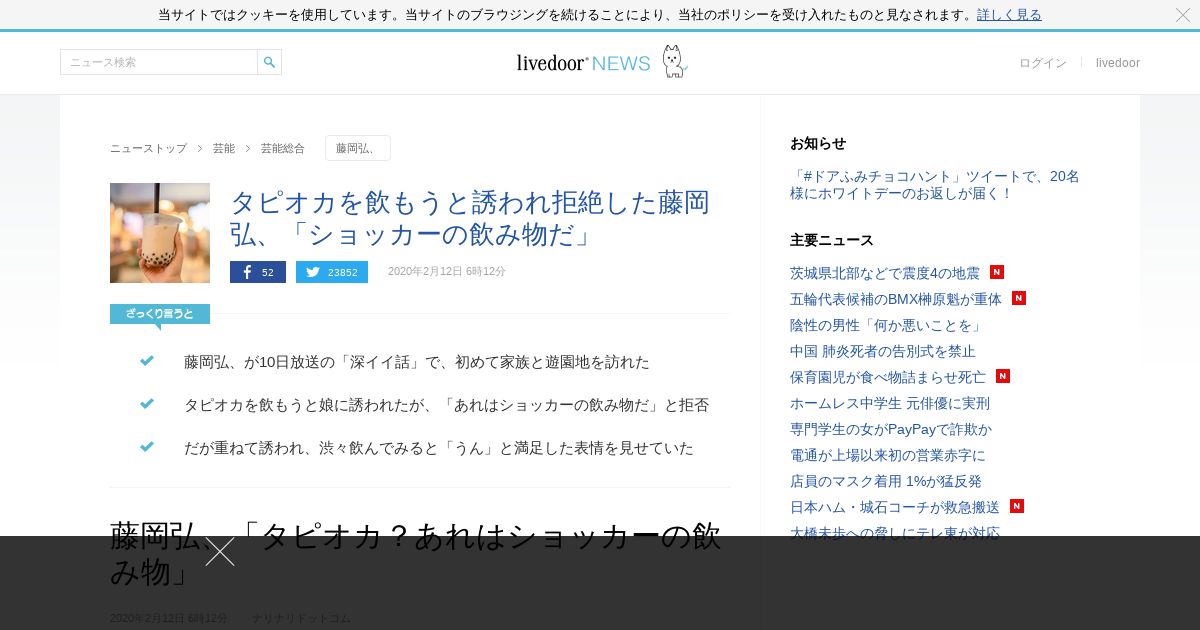Open the タピオカ article headline link

(x=470, y=218)
